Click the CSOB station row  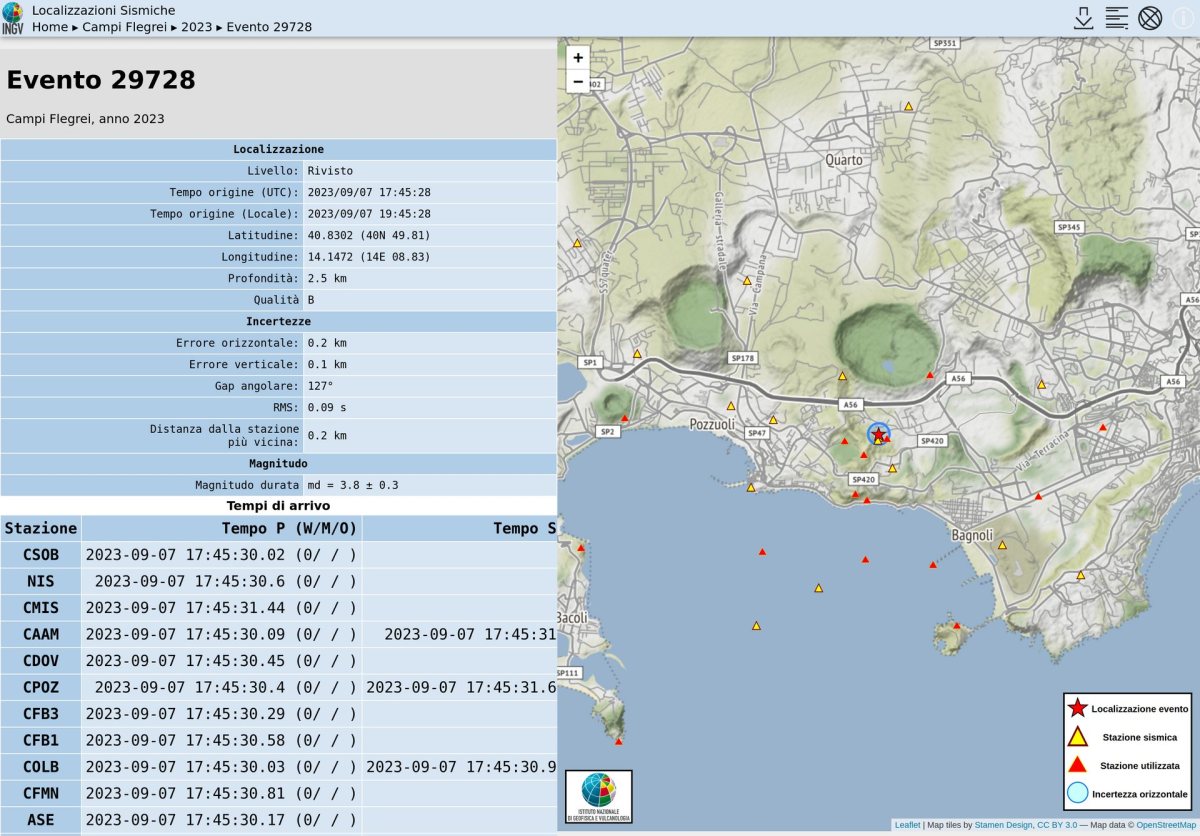coord(41,555)
